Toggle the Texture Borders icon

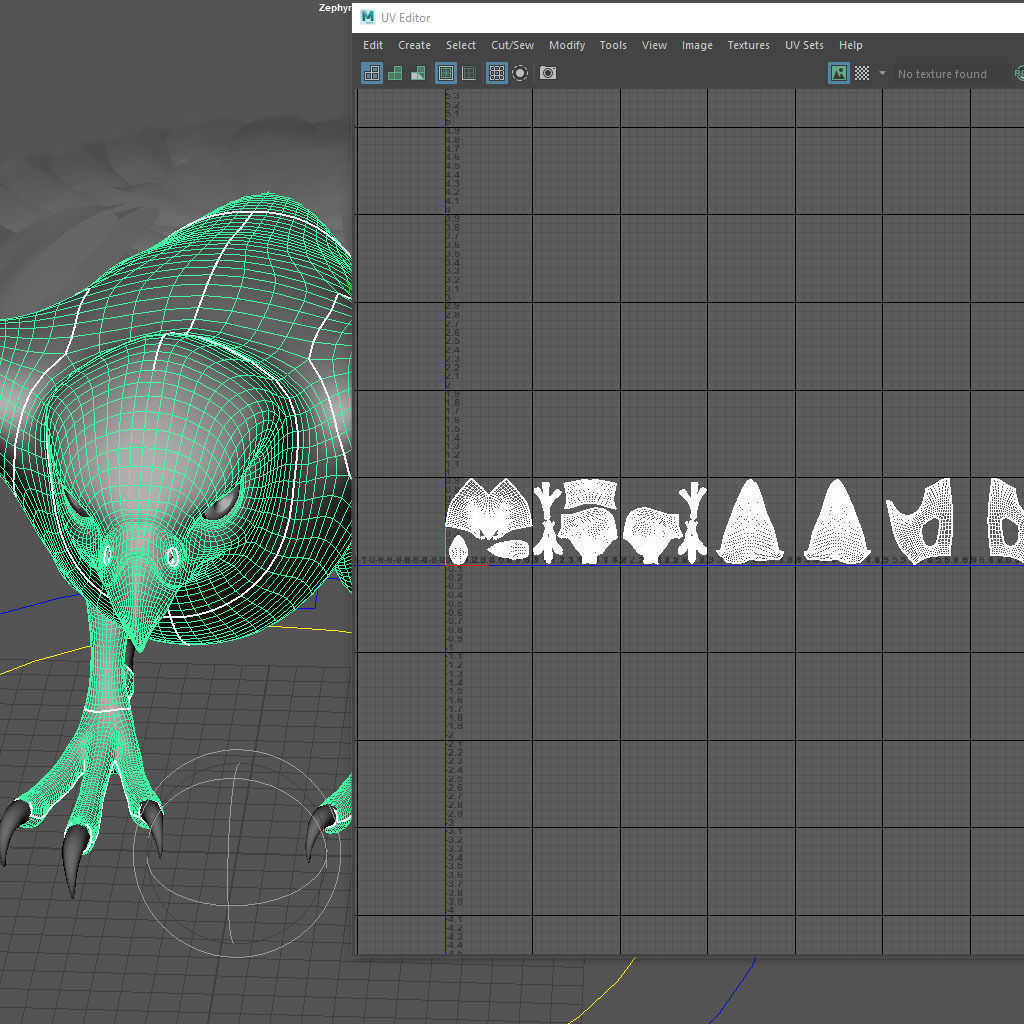(446, 73)
